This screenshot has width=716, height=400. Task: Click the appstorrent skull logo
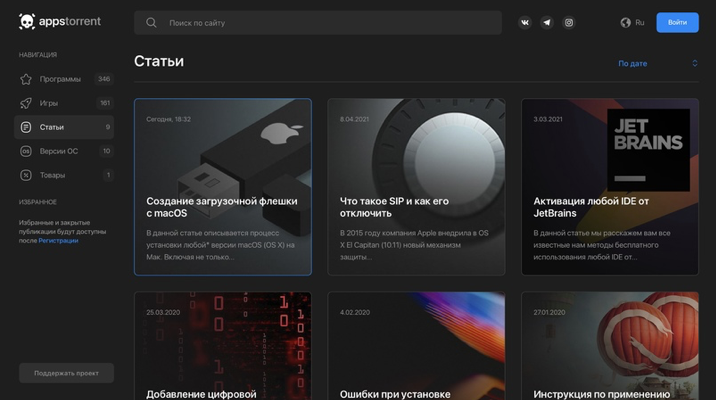[26, 21]
